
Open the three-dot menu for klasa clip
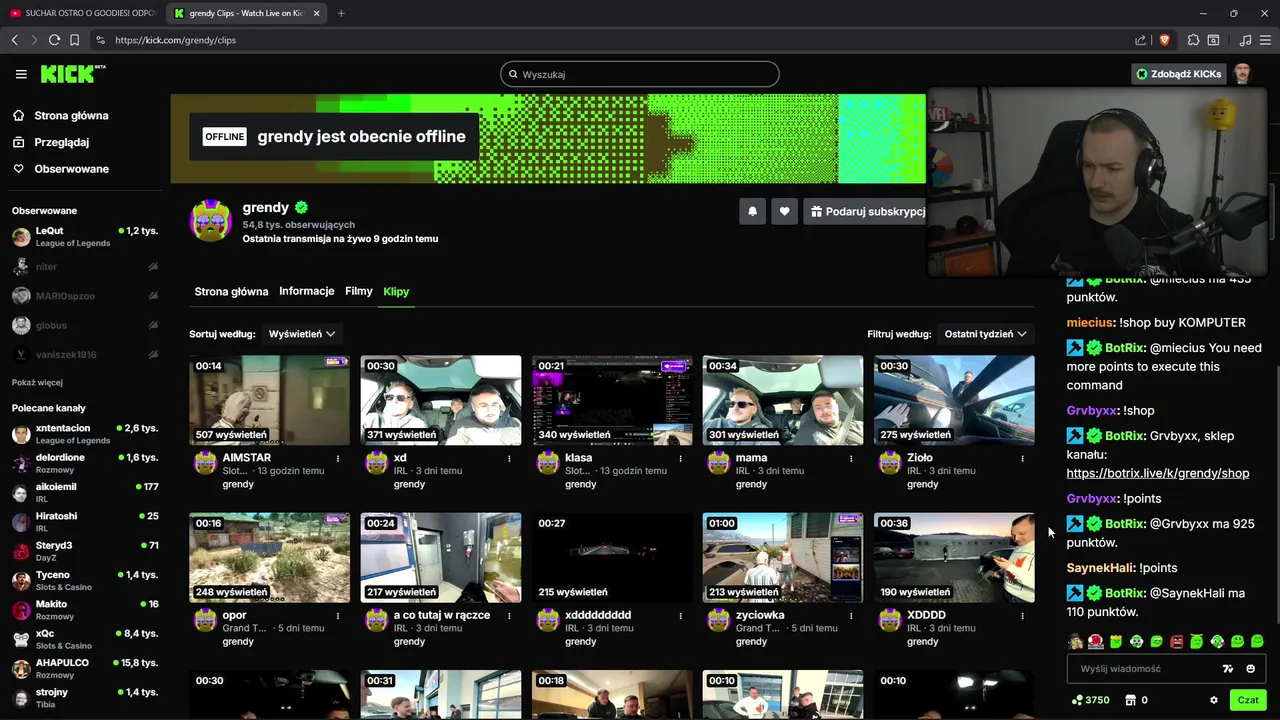(x=680, y=459)
